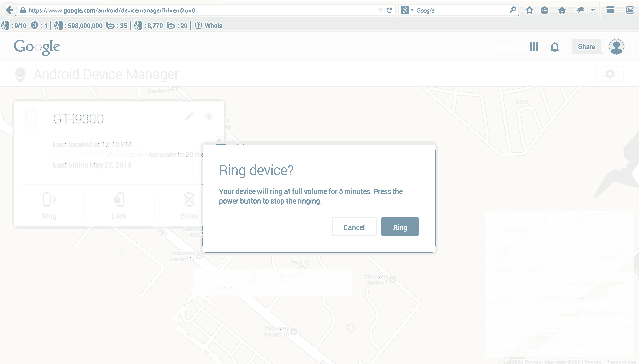Click the padlock site security icon
639x364 pixels.
[x=23, y=11]
